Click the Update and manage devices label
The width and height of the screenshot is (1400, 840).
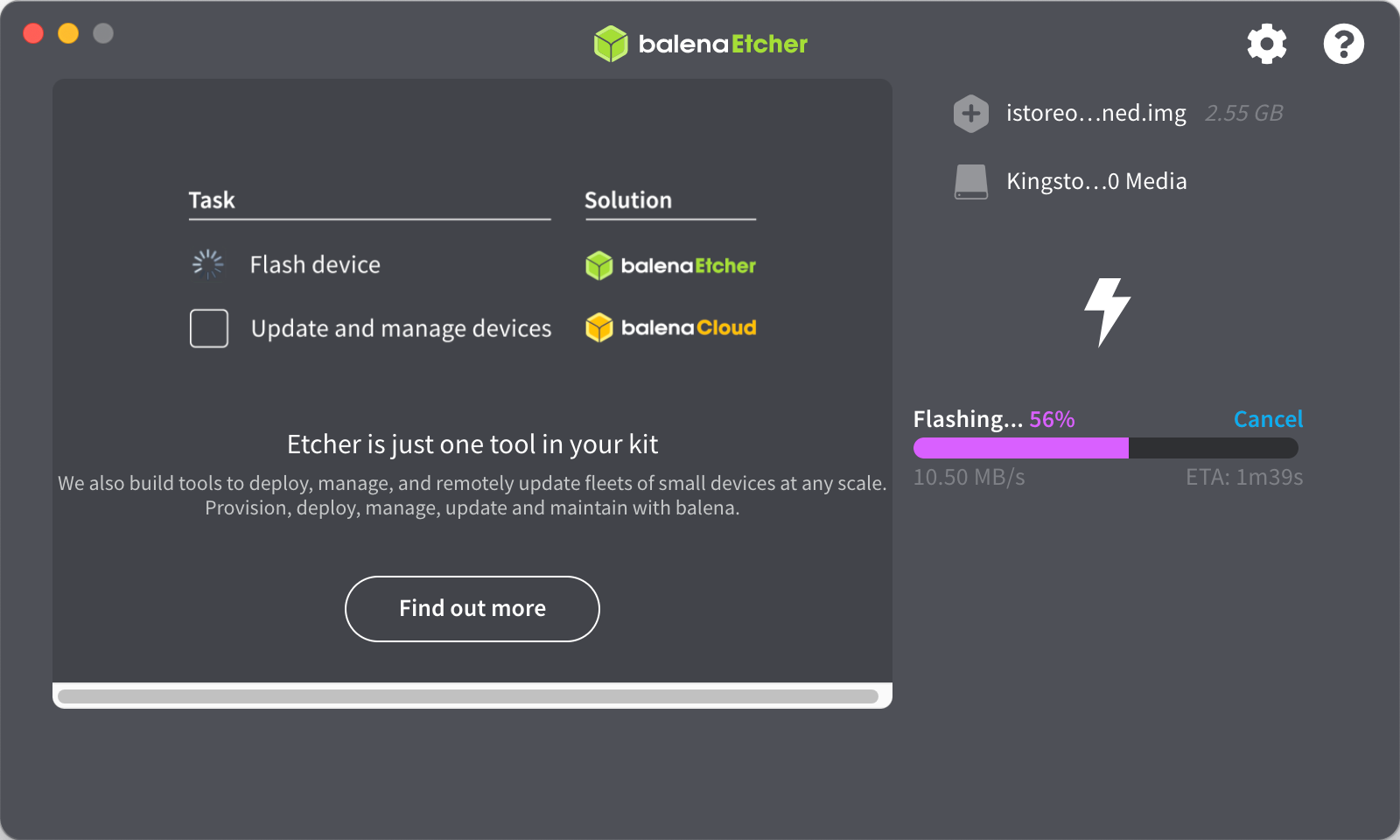[401, 329]
